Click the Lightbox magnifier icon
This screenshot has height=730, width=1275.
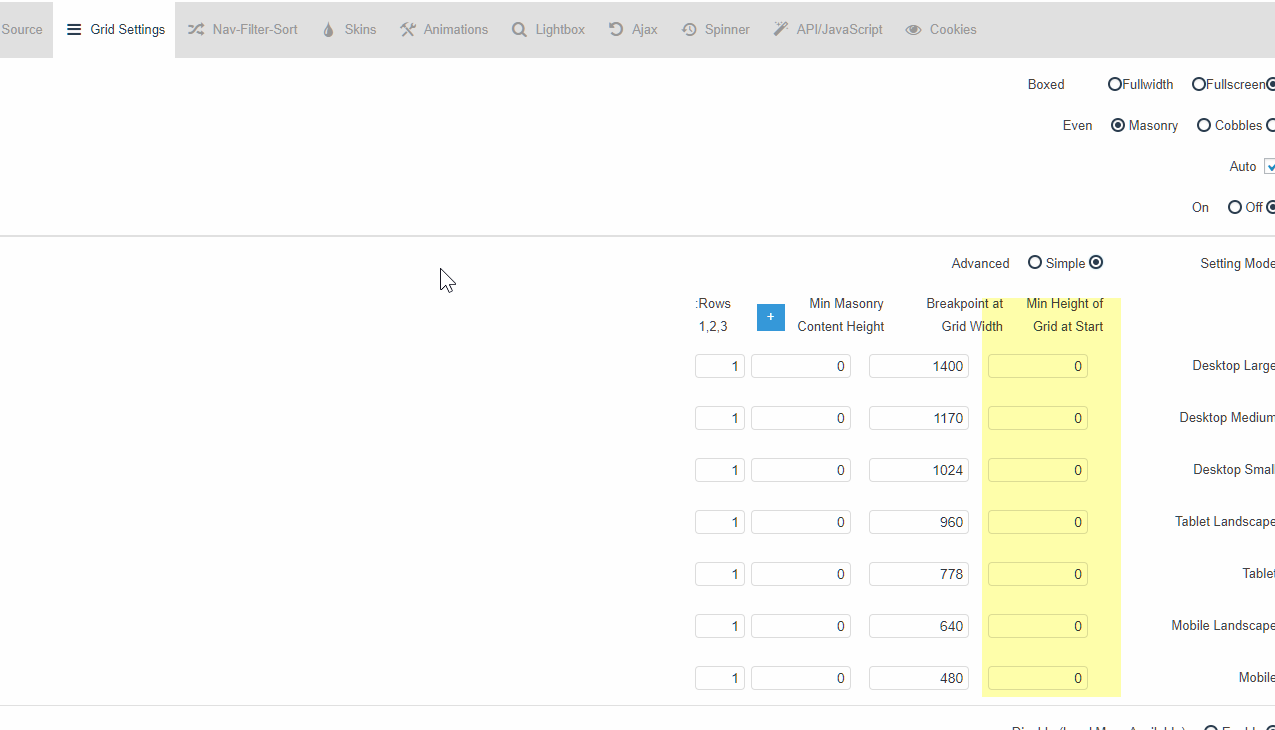coord(519,30)
